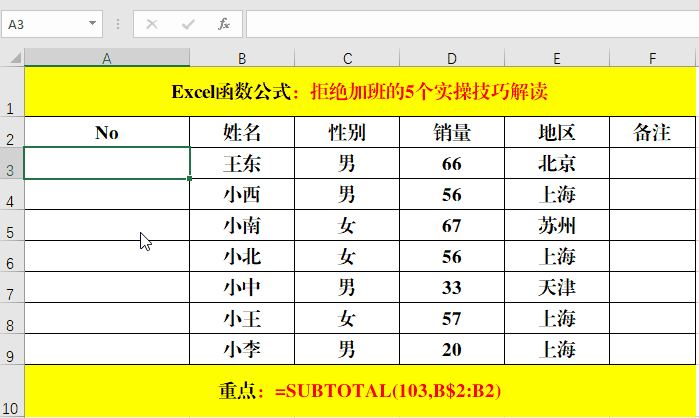Click the empty 备注 cell in 王东's row

(653, 163)
